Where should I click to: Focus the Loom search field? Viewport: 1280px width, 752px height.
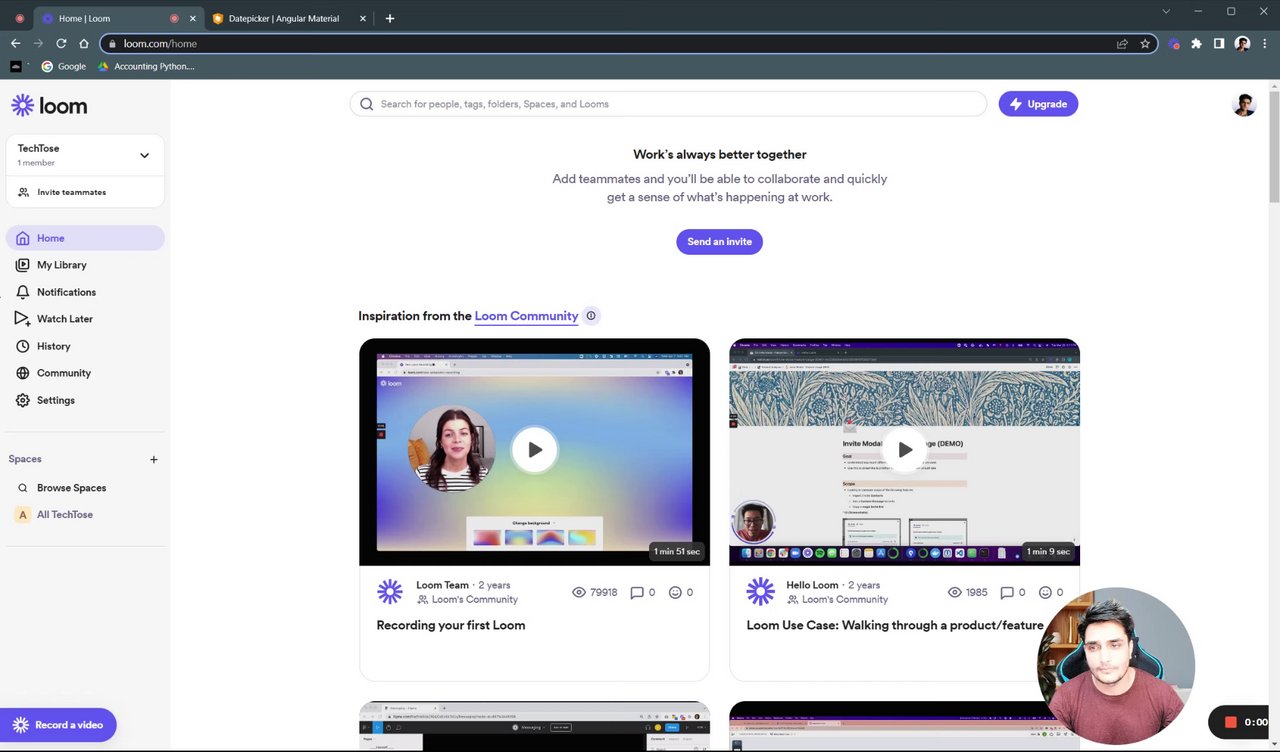668,104
